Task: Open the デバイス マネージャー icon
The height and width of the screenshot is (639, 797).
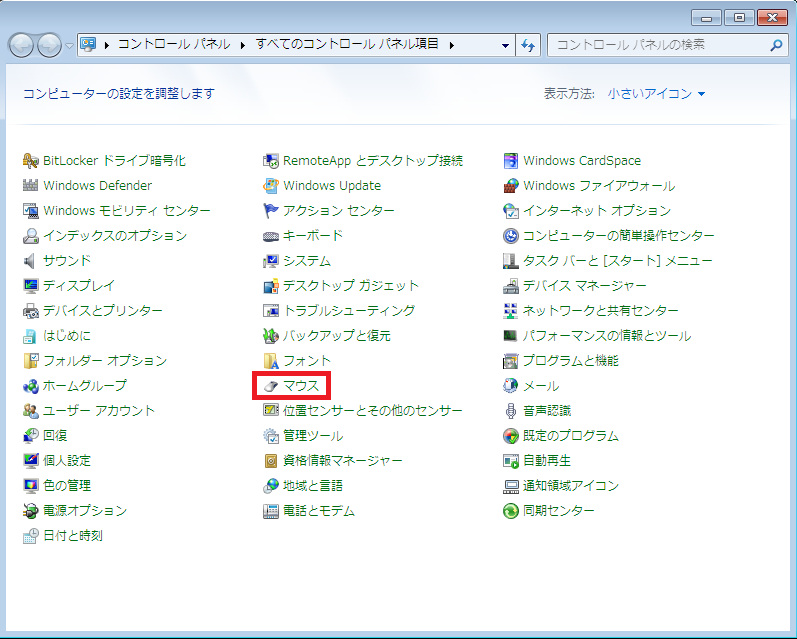Action: coord(510,286)
